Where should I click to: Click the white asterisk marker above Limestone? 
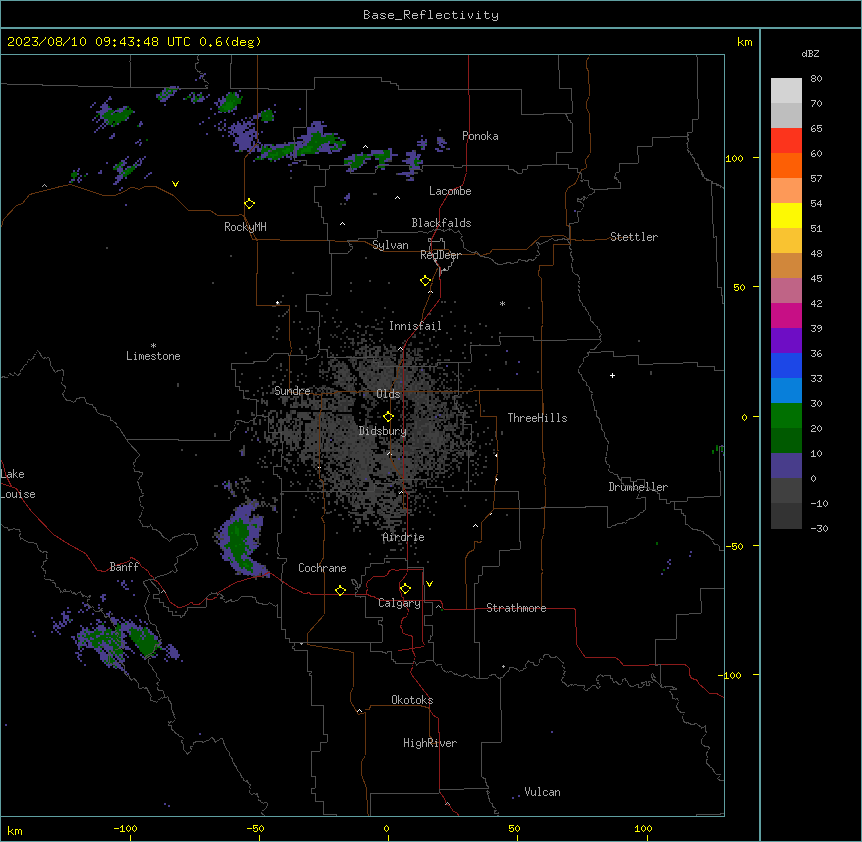tap(153, 346)
